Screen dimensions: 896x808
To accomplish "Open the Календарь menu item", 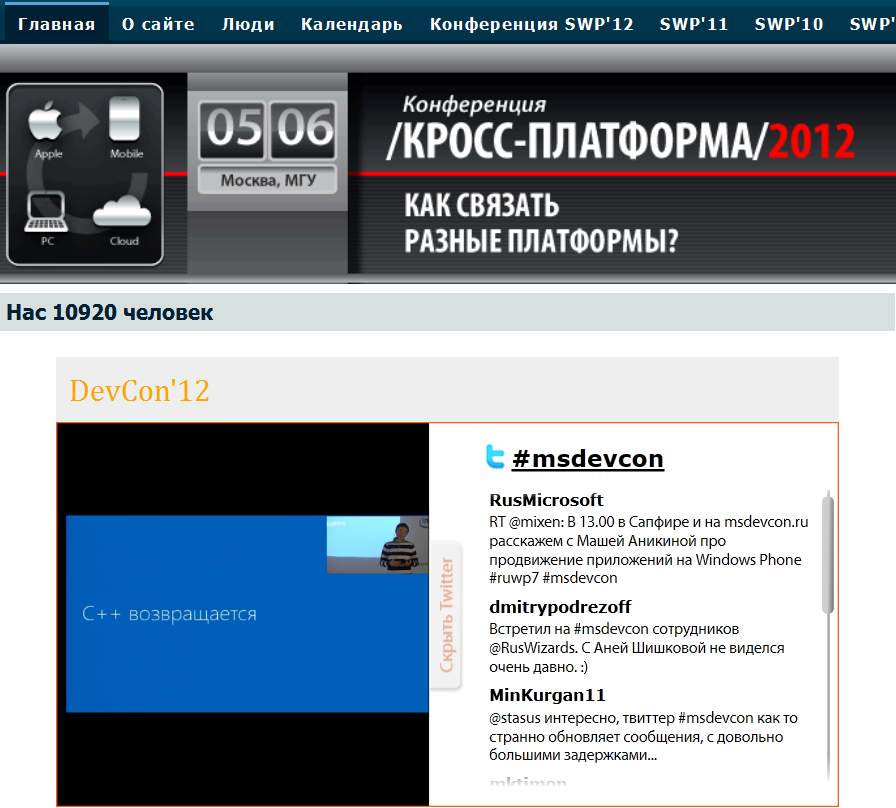I will pos(351,24).
